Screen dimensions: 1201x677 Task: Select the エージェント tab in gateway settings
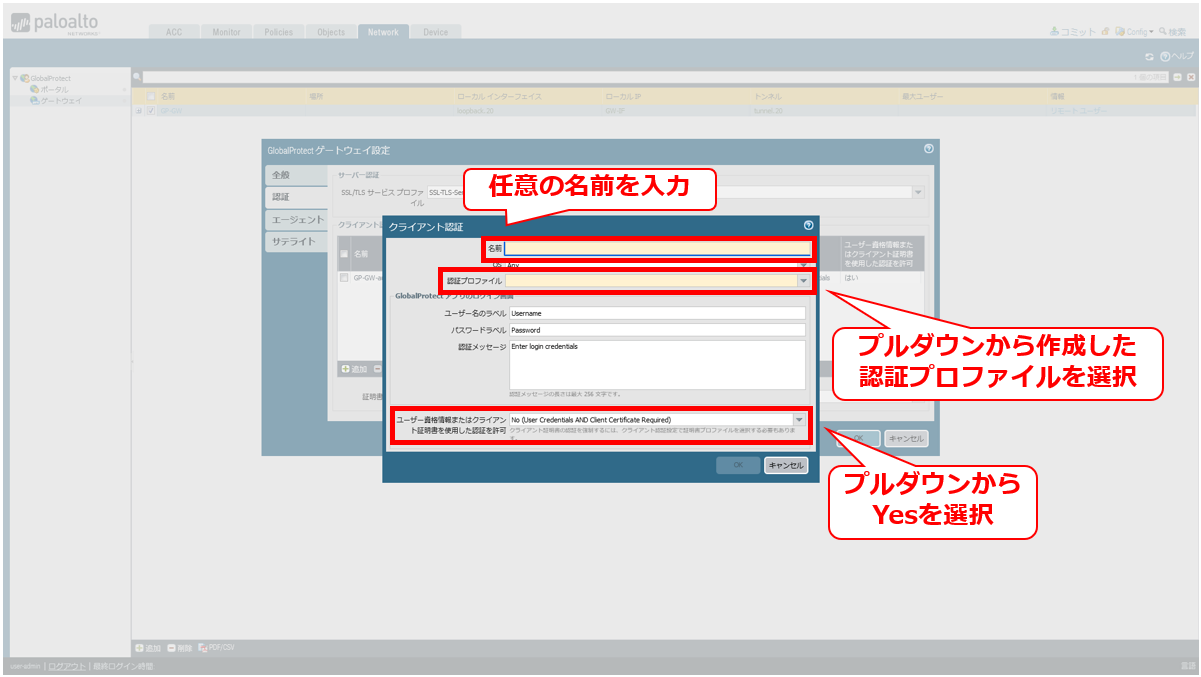coord(297,220)
